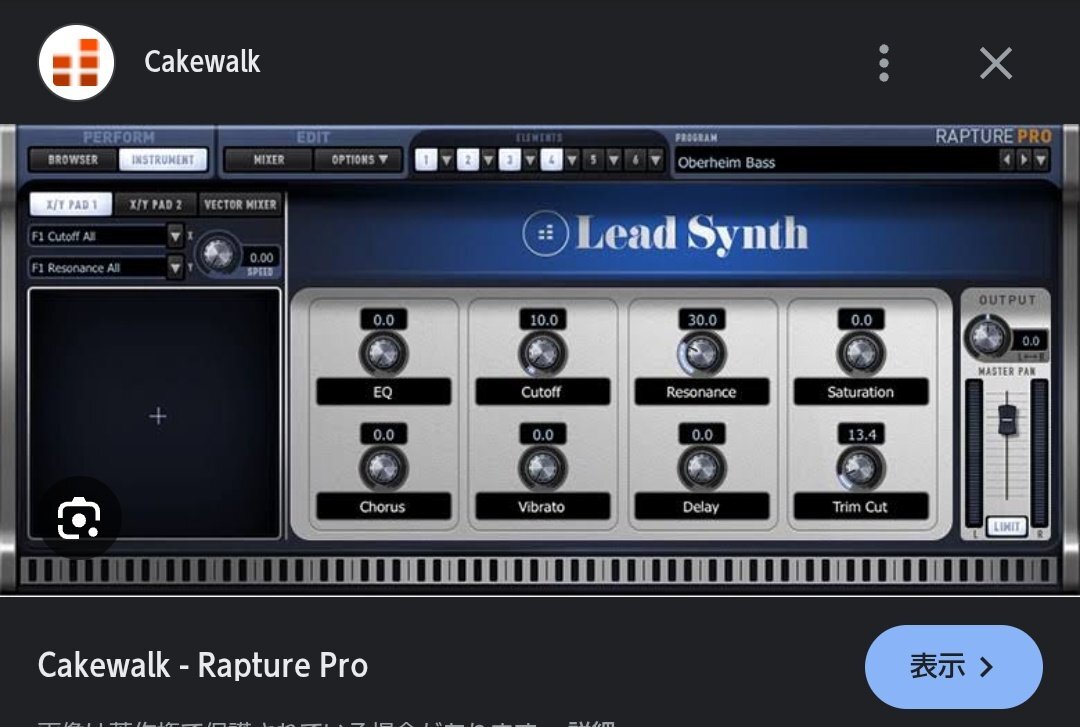Open the Element 2 dropdown arrow
This screenshot has height=727, width=1080.
click(x=488, y=161)
